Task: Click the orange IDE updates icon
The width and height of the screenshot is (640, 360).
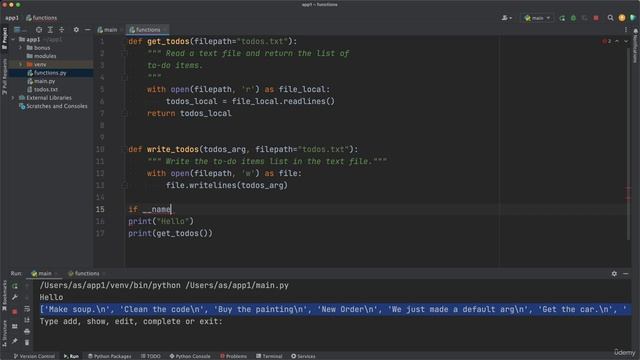Action: coord(622,18)
